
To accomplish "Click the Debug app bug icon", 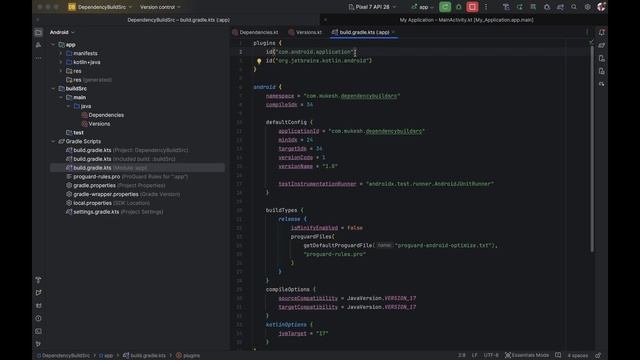I will tap(459, 7).
